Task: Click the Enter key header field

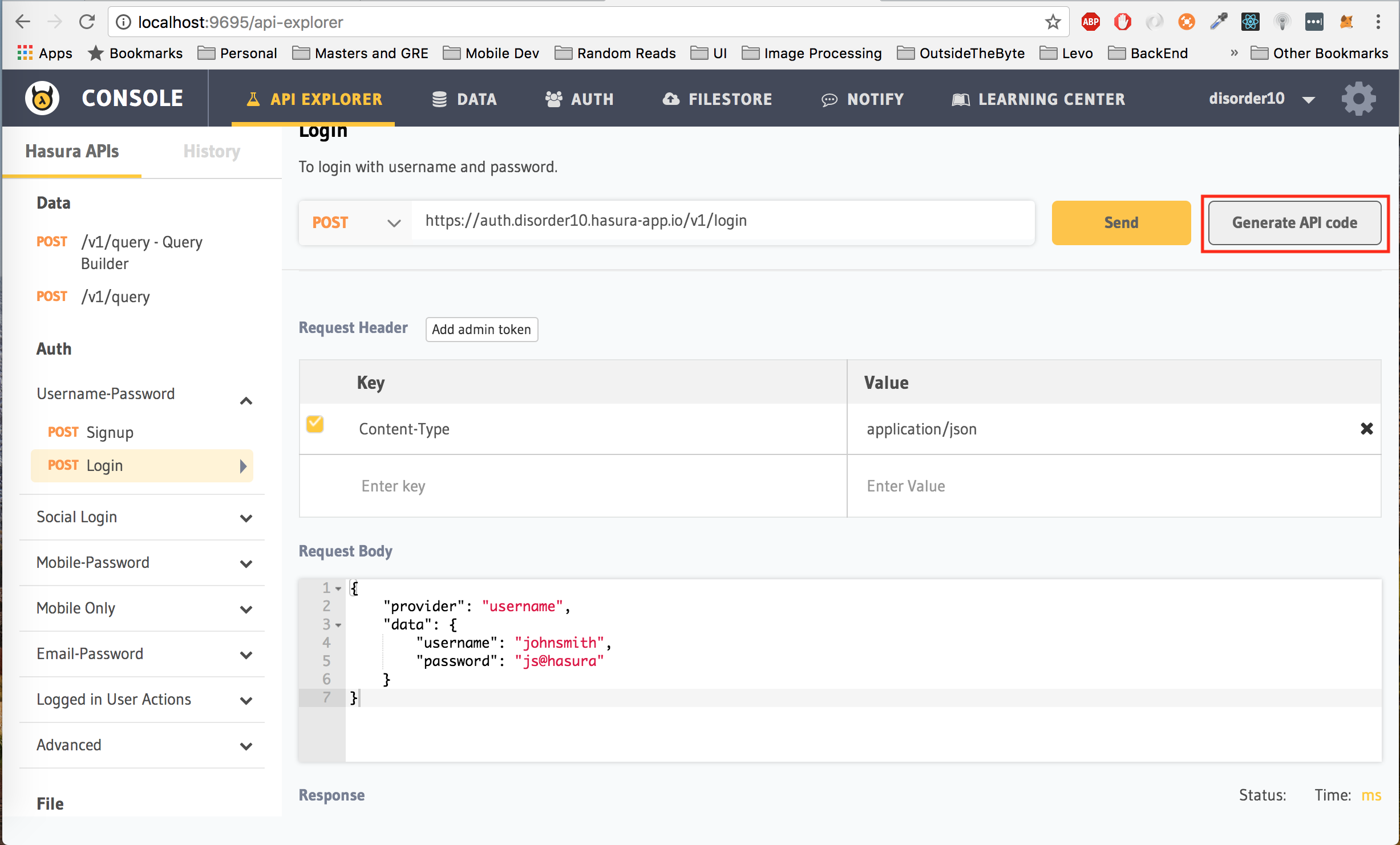Action: pyautogui.click(x=573, y=486)
